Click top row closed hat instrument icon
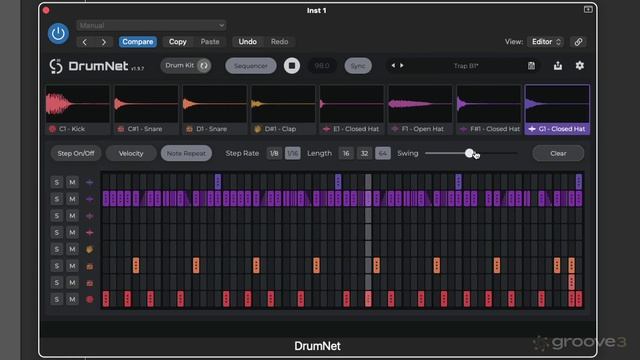 click(89, 182)
